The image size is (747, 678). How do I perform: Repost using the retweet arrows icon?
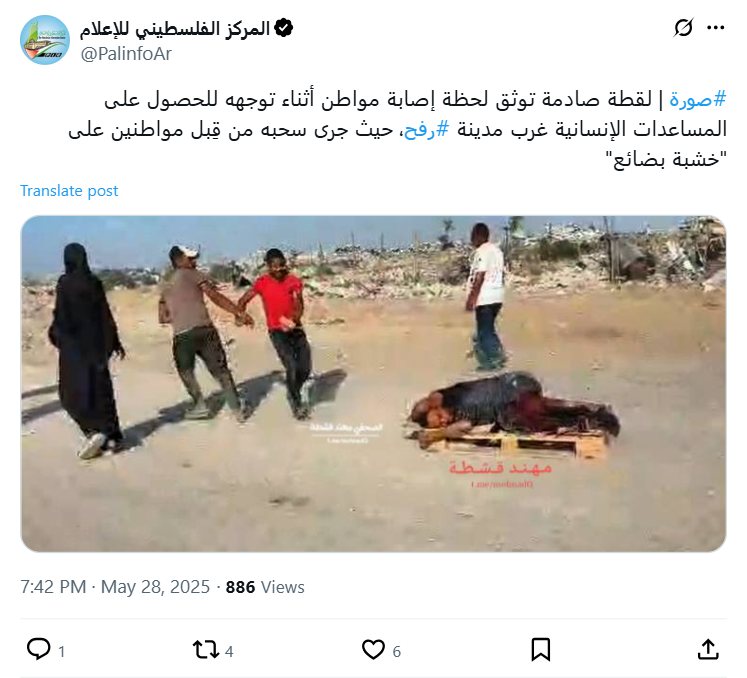tap(206, 650)
